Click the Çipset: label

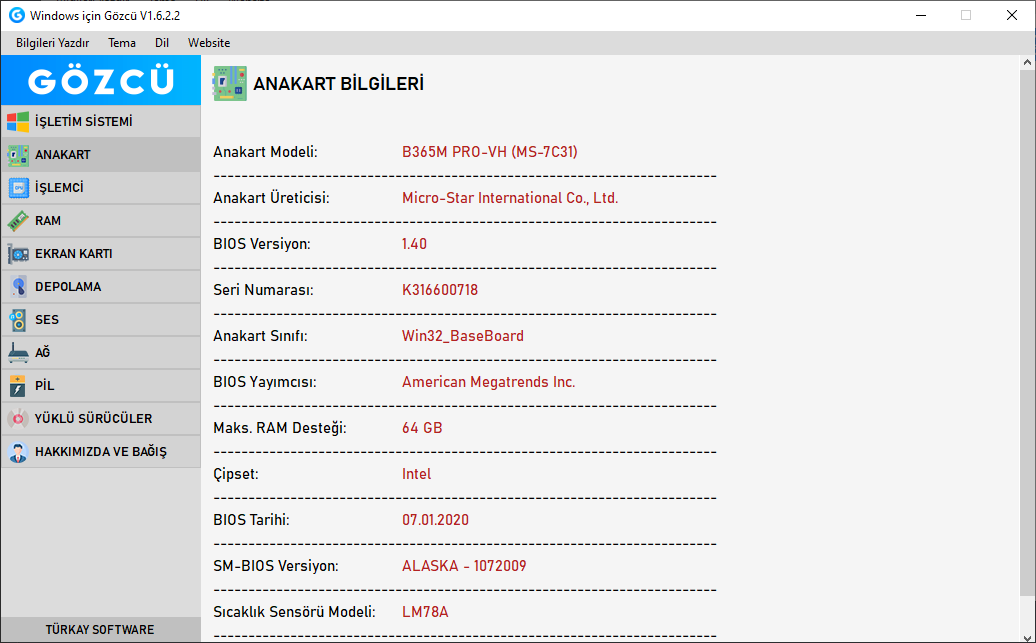[236, 474]
